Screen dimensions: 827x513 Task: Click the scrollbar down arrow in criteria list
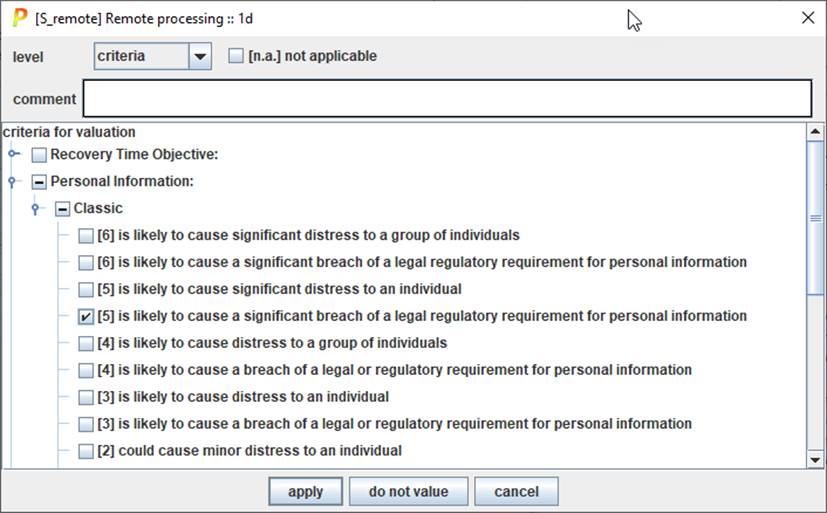pyautogui.click(x=816, y=459)
